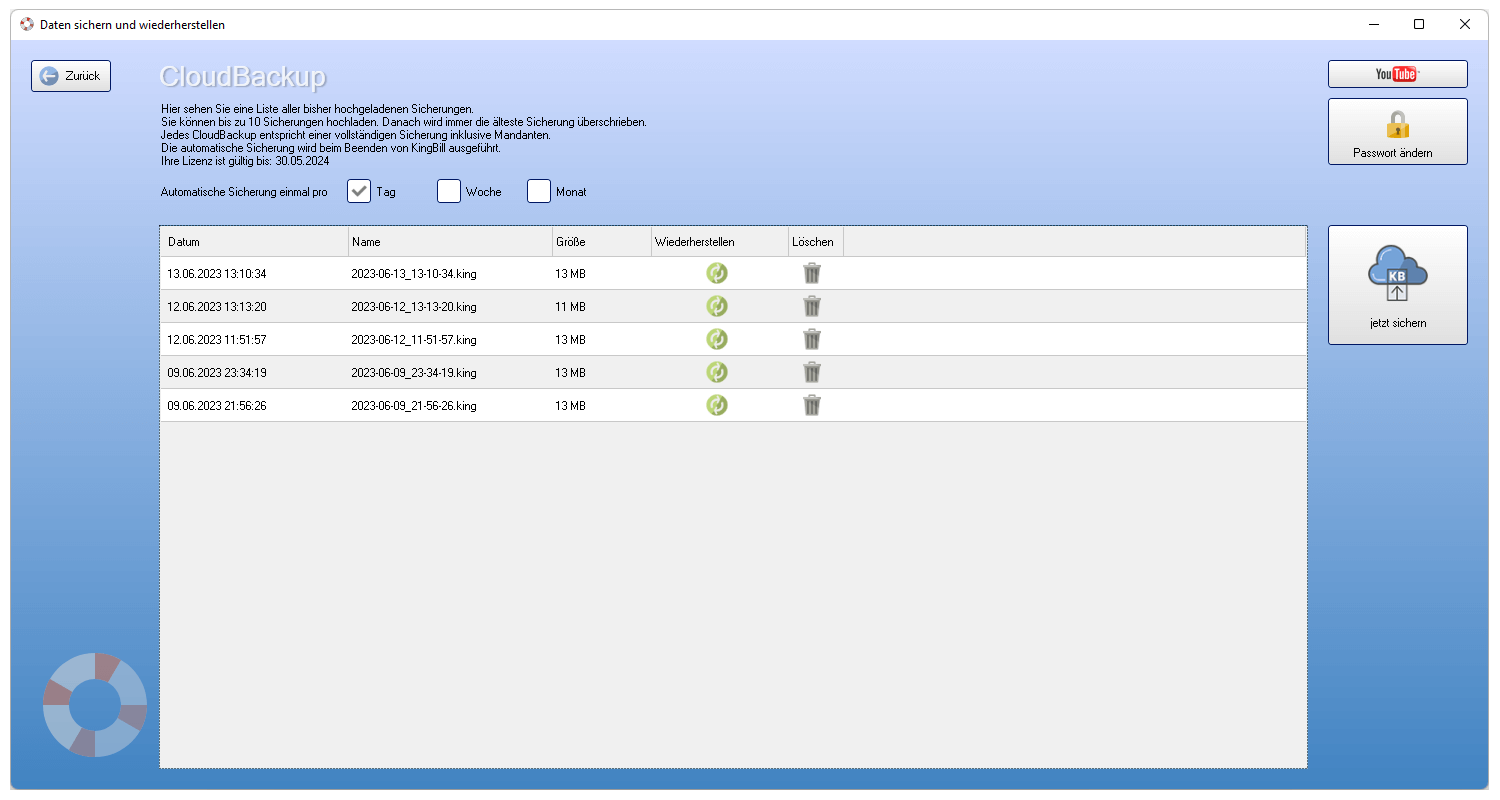Delete backup 2023-06-09_21-56-26.king
The width and height of the screenshot is (1500, 800).
coord(811,405)
